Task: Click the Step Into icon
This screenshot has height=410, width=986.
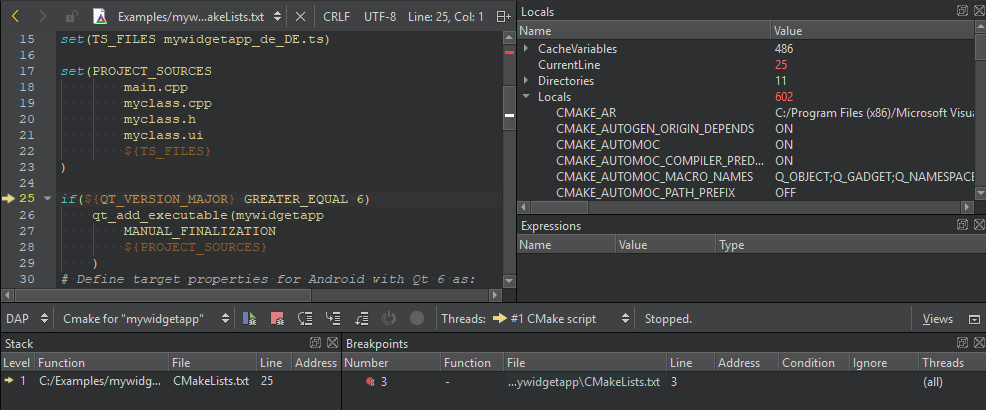Action: pyautogui.click(x=333, y=319)
